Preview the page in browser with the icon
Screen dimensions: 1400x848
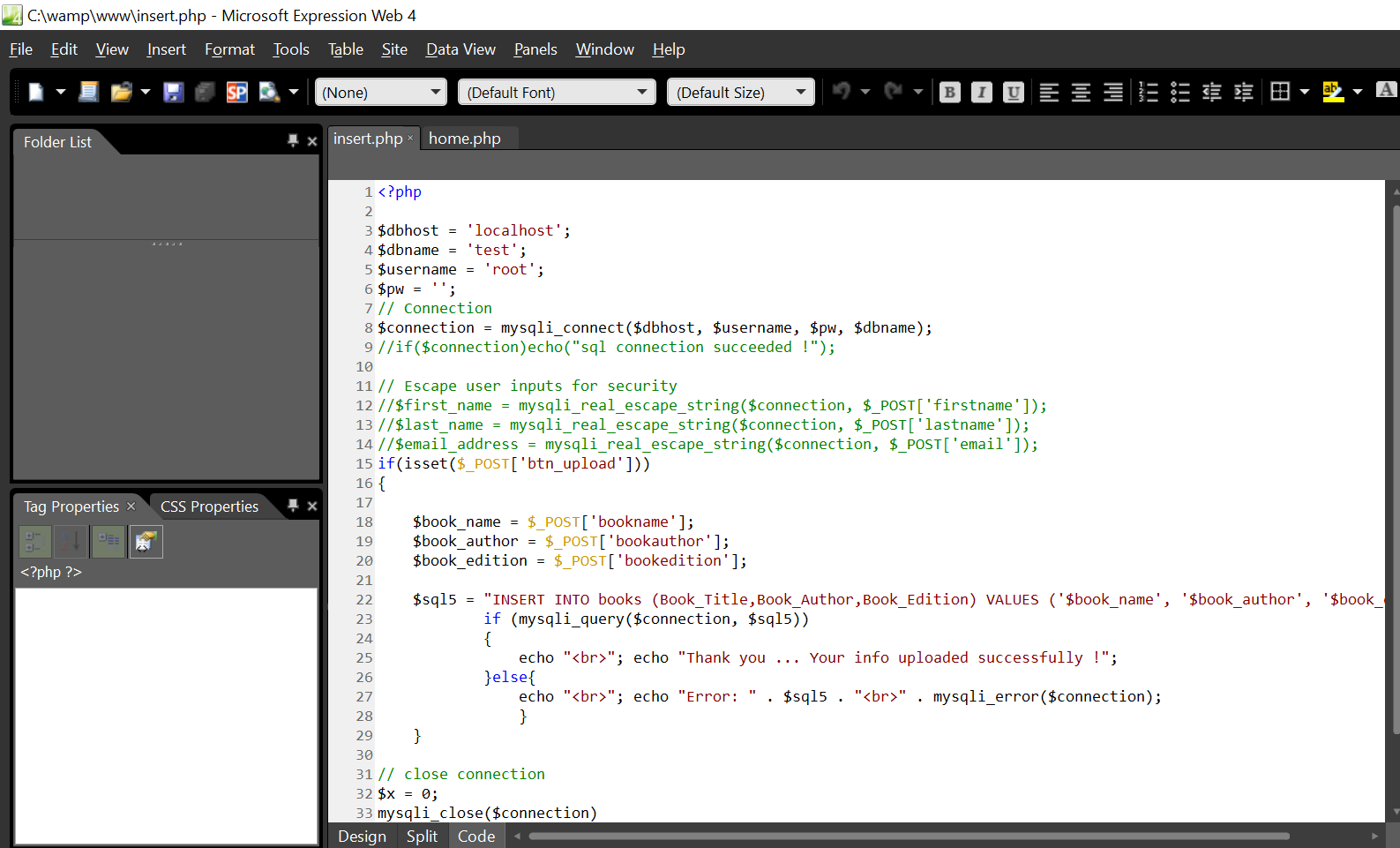pyautogui.click(x=269, y=92)
